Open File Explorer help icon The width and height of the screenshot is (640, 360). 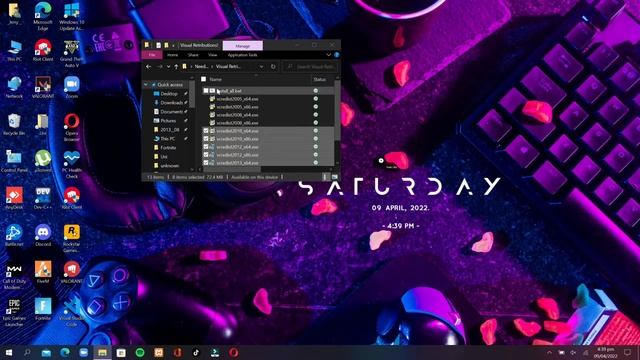(337, 55)
